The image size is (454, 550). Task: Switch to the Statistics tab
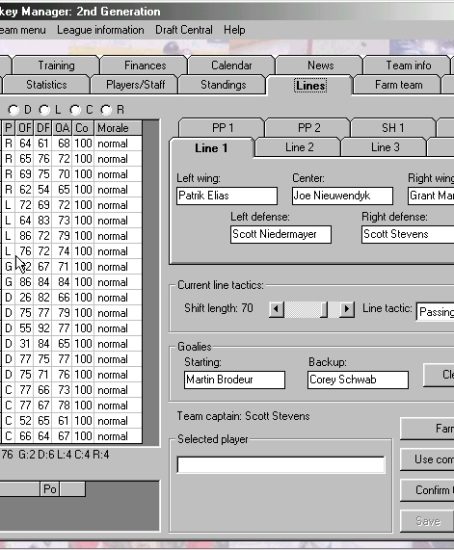46,85
